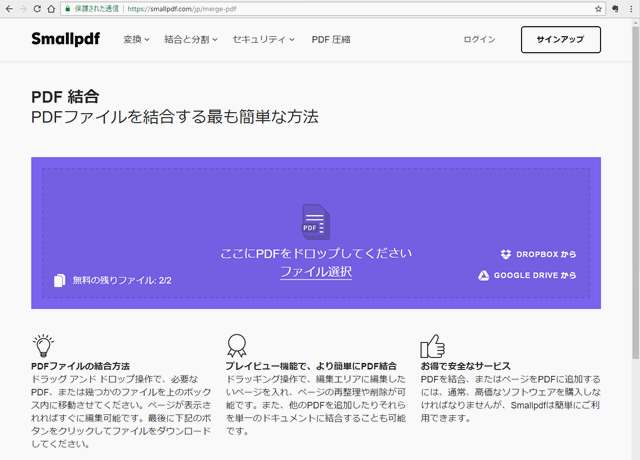640x460 pixels.
Task: Click the thumbs-up icon above お得で安全なサービス
Action: [x=433, y=346]
